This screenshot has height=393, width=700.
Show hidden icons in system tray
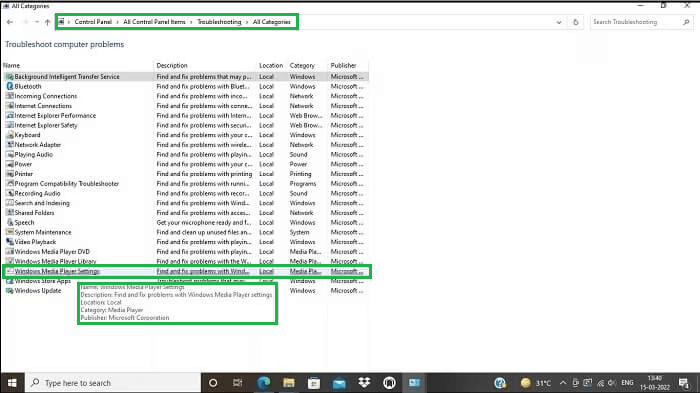[562, 383]
